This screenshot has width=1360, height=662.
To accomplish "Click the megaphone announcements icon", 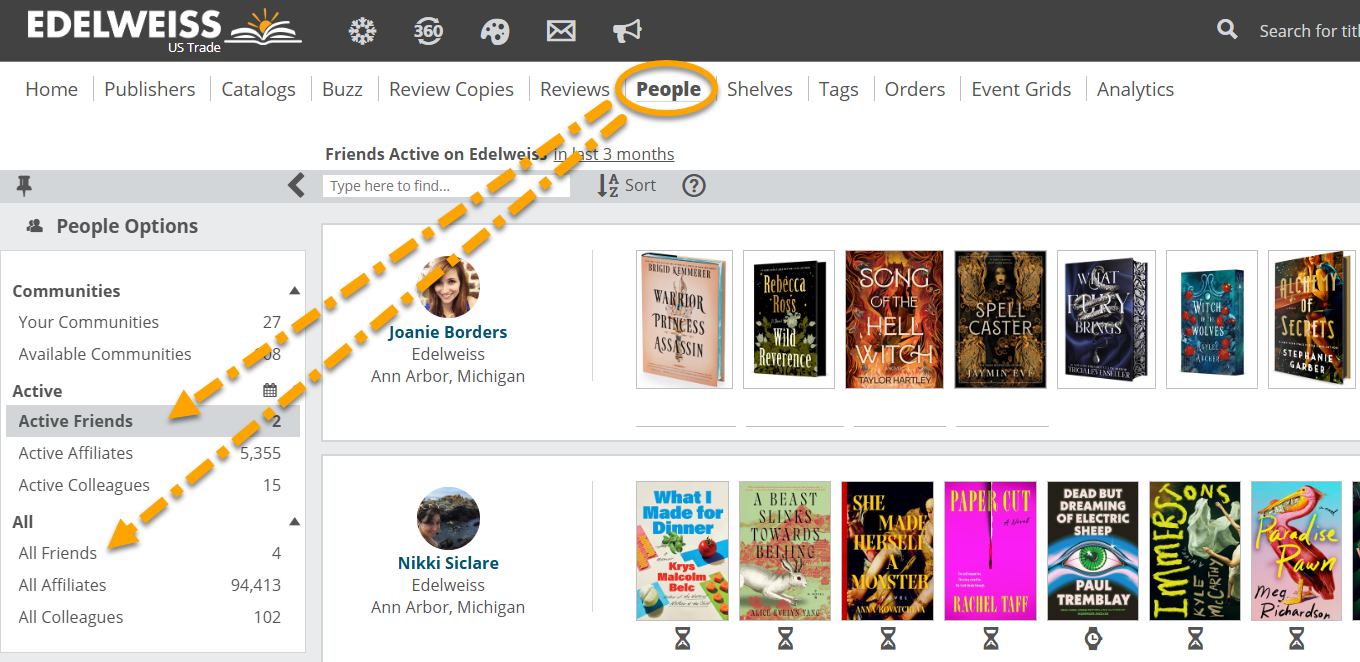I will [627, 31].
